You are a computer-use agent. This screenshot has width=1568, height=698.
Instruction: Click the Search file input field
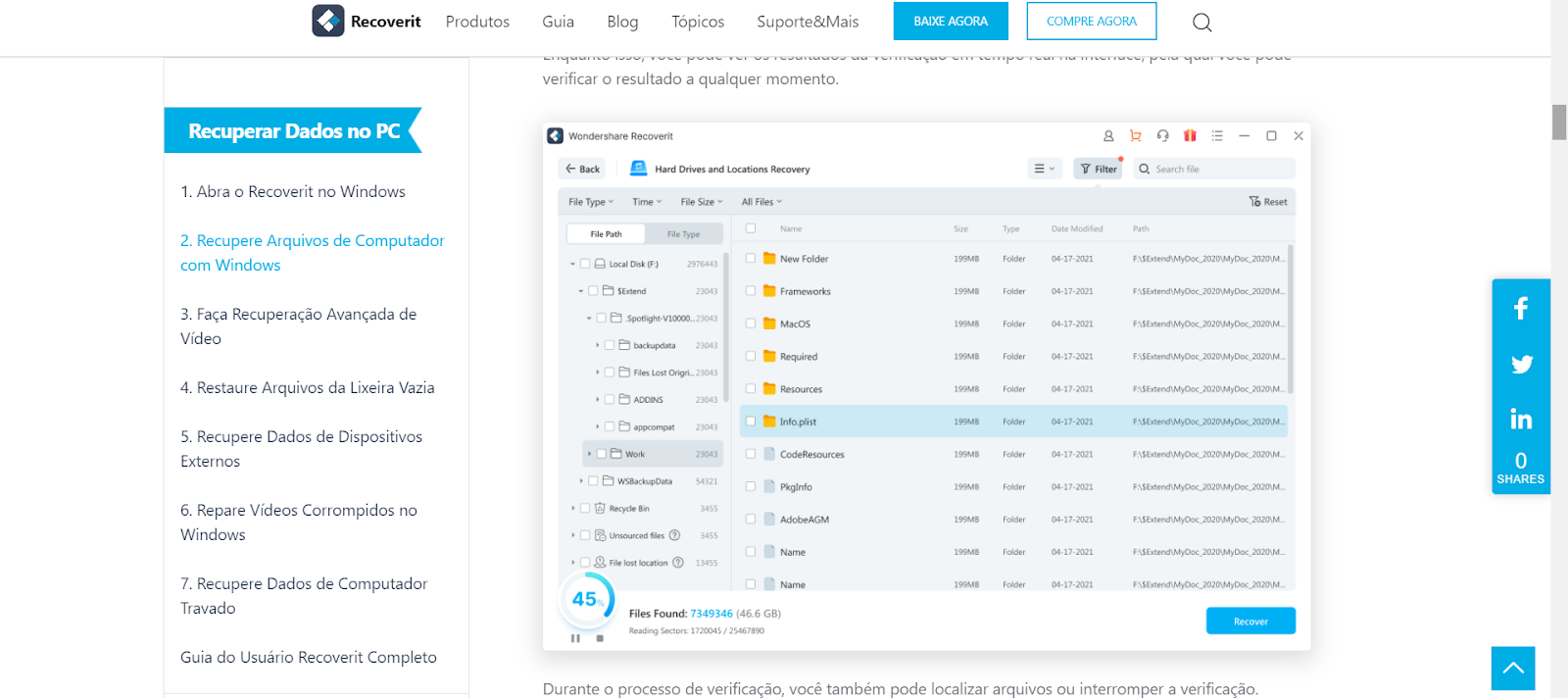click(x=1215, y=169)
